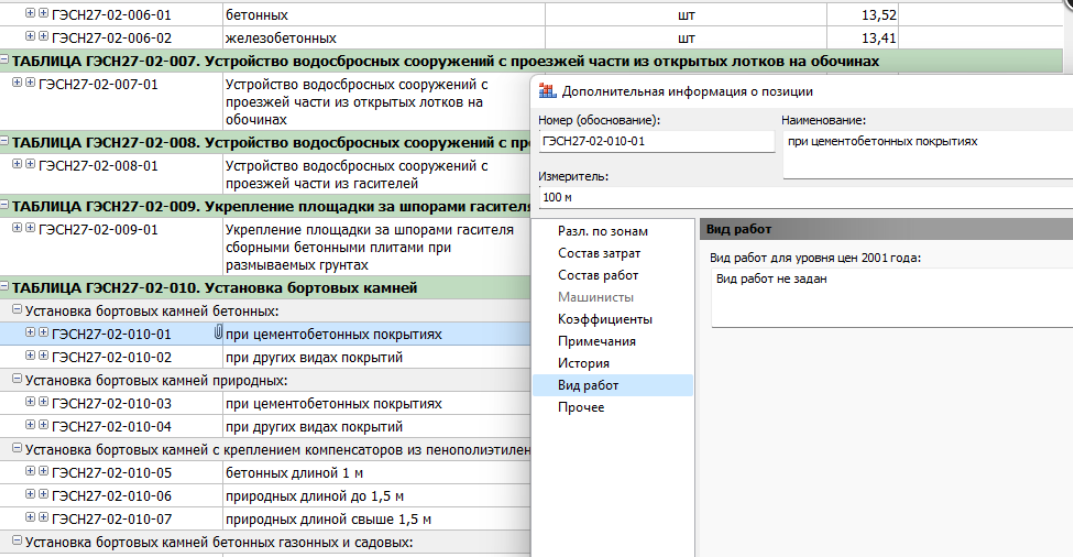Click the 'Вид работ' panel header

(x=886, y=229)
